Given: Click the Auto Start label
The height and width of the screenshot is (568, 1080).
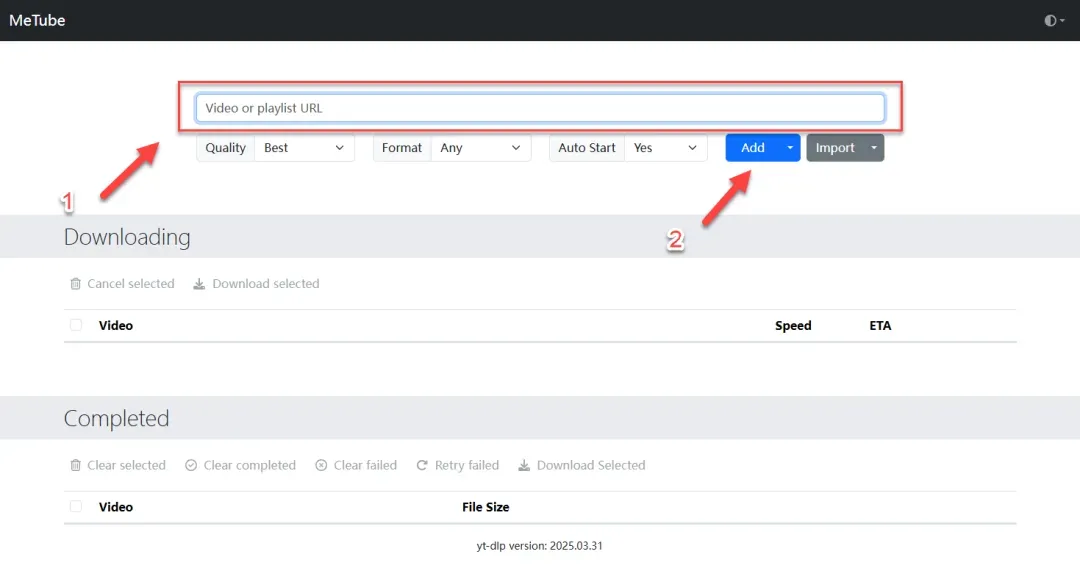Looking at the screenshot, I should 587,148.
